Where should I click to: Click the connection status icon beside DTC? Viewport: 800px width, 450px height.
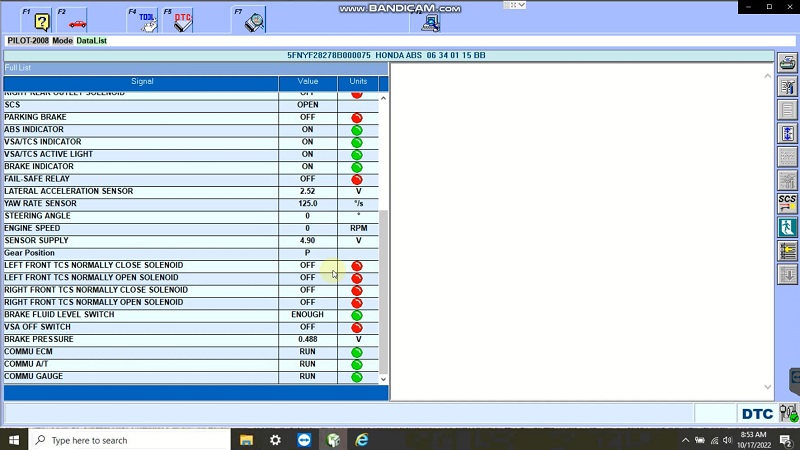(789, 413)
